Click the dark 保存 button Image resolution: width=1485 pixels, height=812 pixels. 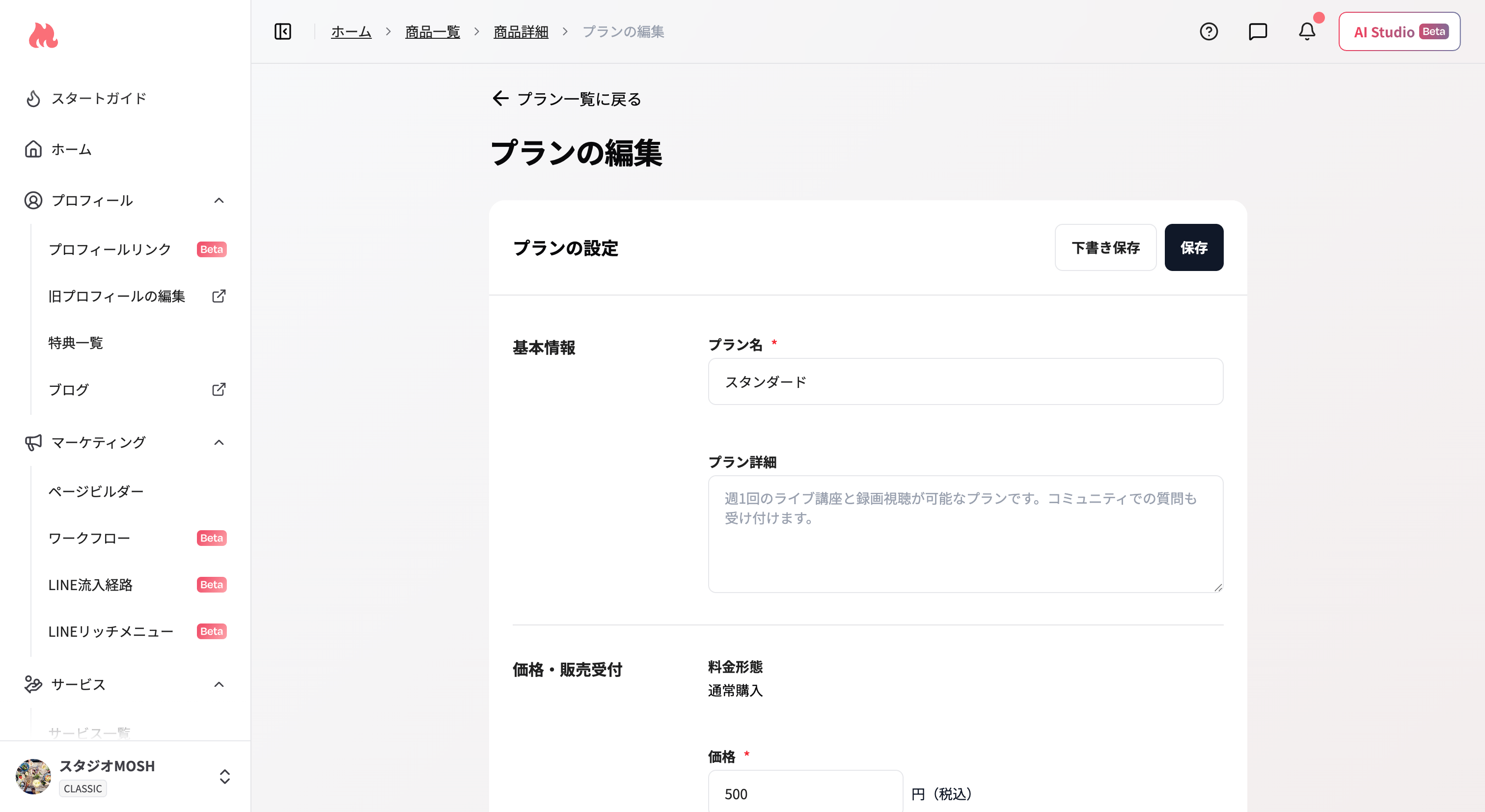click(x=1194, y=248)
